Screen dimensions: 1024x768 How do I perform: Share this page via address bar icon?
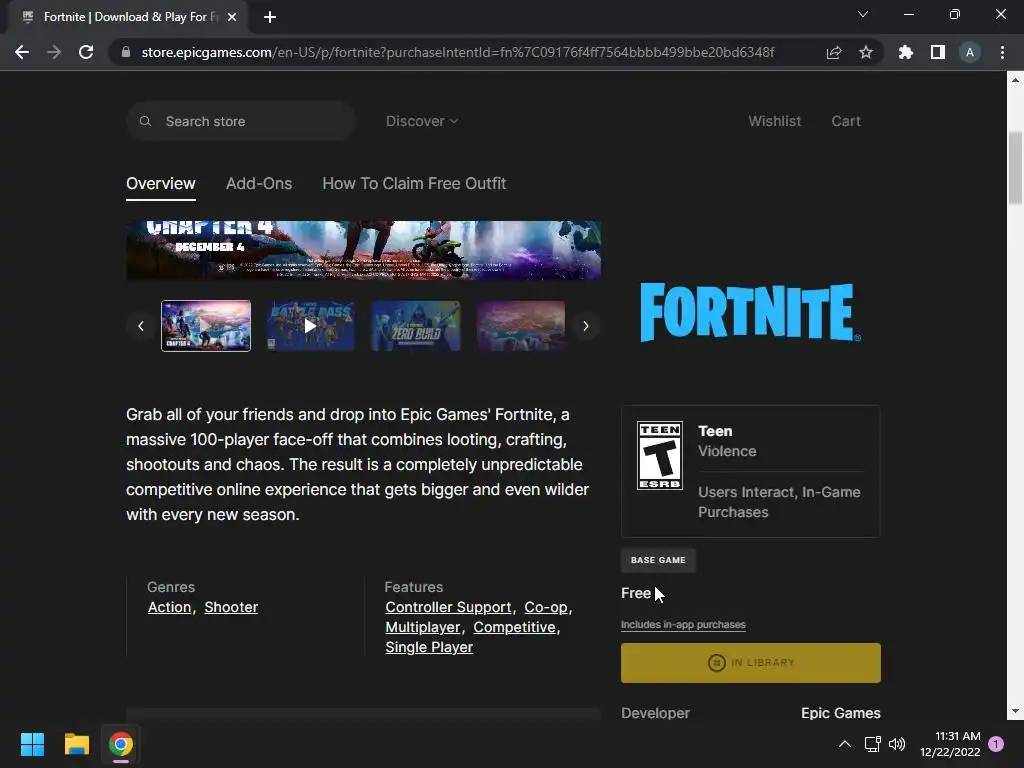click(x=834, y=52)
